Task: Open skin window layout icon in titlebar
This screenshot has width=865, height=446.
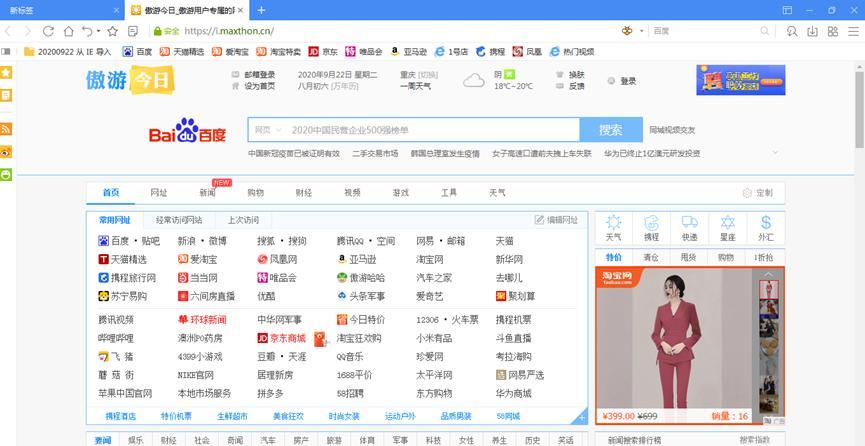Action: coord(787,10)
